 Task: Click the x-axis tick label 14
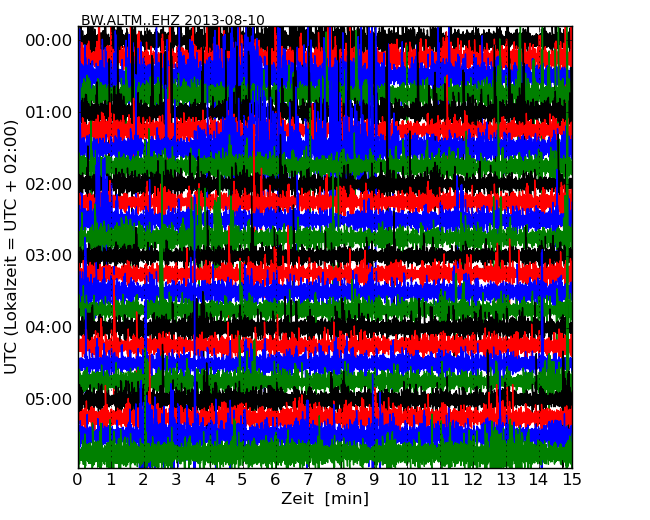point(538,479)
